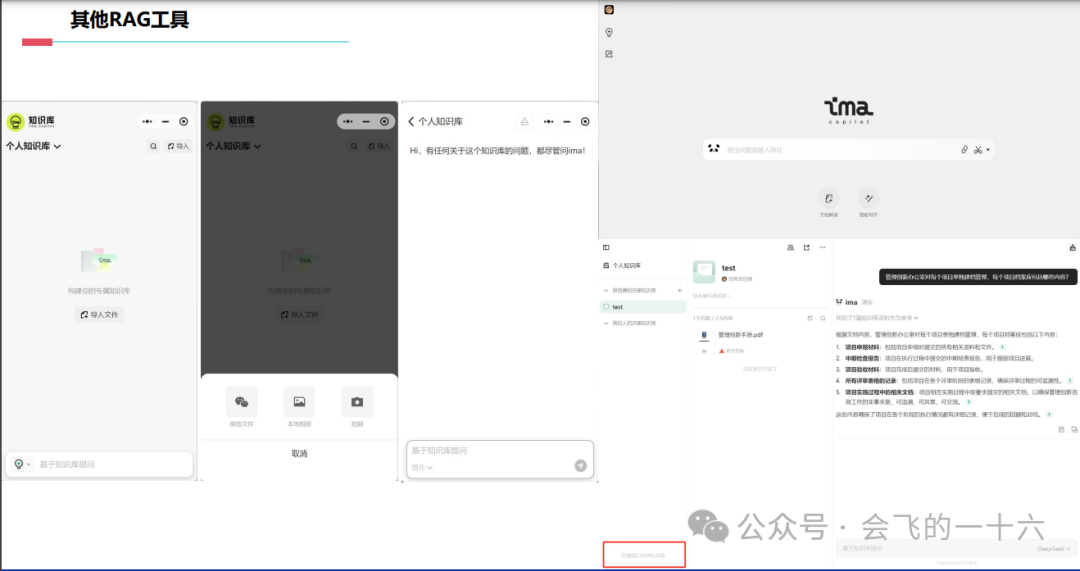Collapse the 我创建的共享知识库 section
The height and width of the screenshot is (571, 1080).
click(x=606, y=291)
